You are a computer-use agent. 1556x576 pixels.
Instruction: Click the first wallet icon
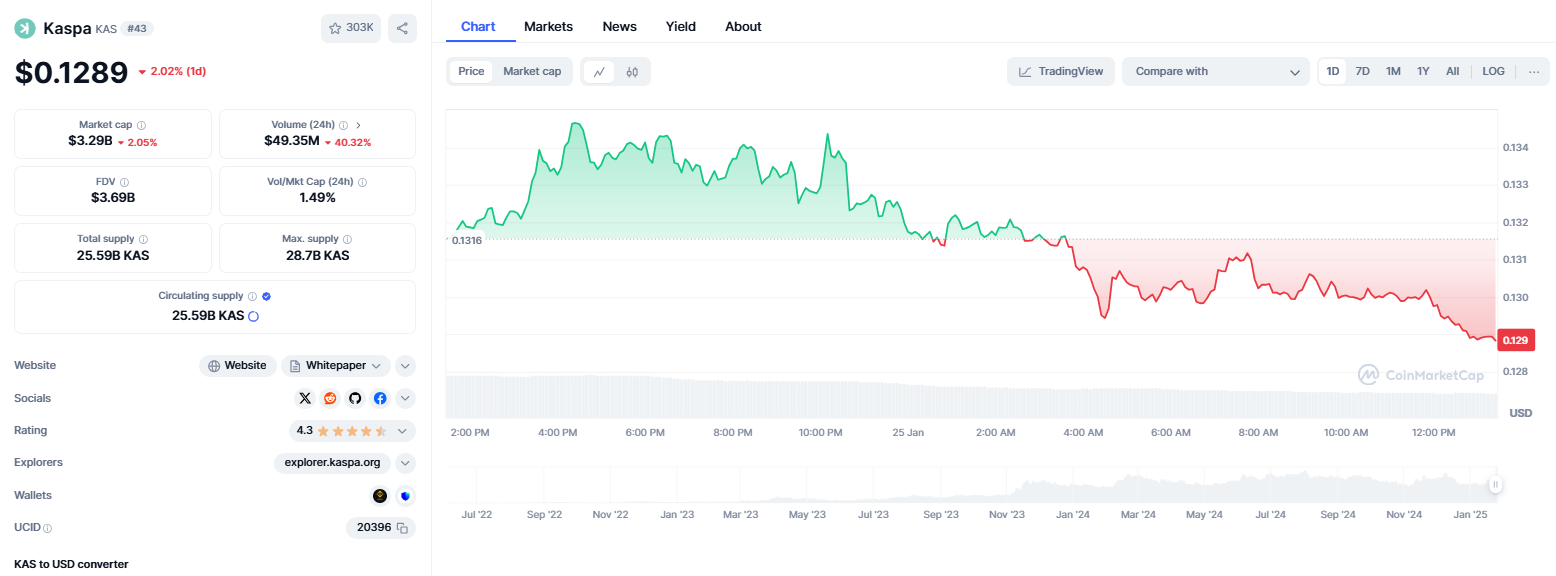coord(380,495)
